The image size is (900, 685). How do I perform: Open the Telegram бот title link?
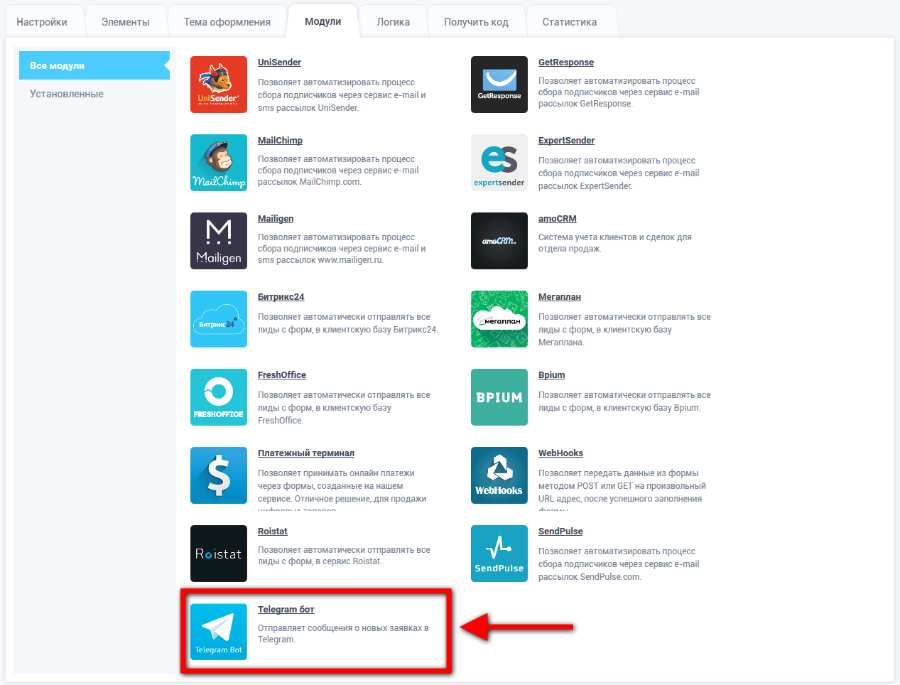(x=286, y=609)
